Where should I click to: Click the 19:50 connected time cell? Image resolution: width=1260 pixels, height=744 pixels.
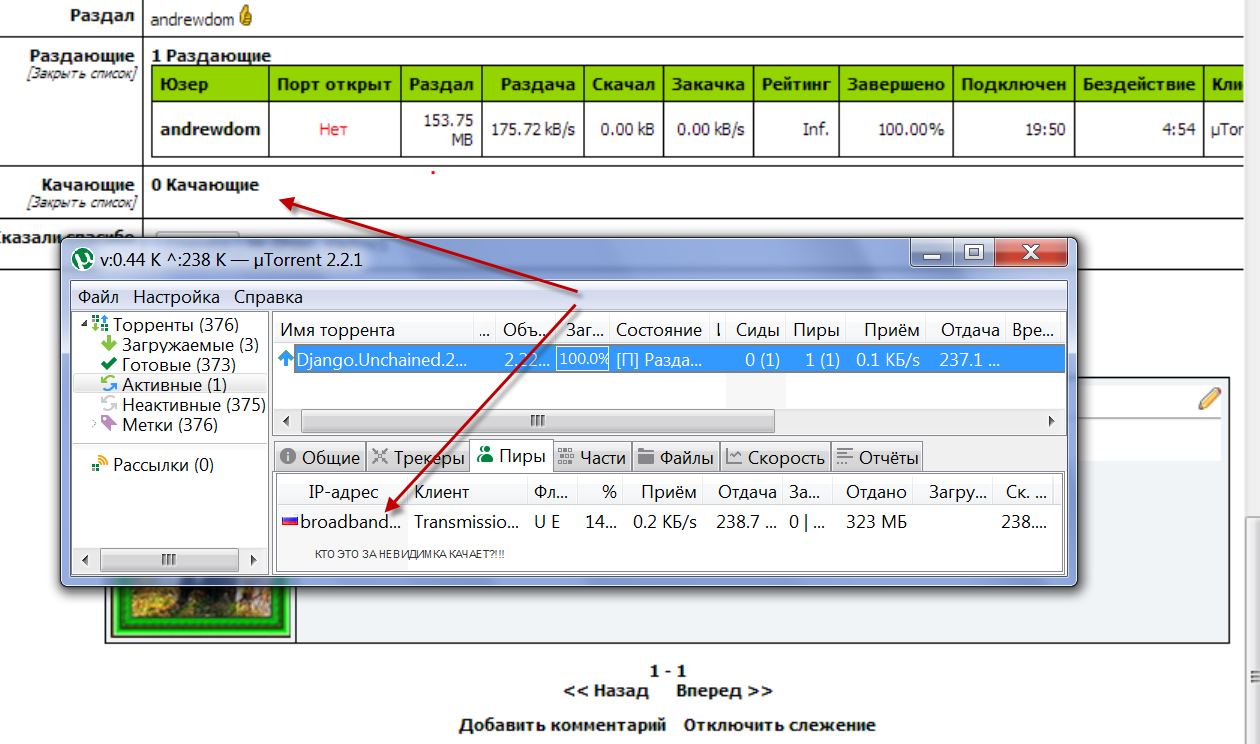click(1014, 129)
